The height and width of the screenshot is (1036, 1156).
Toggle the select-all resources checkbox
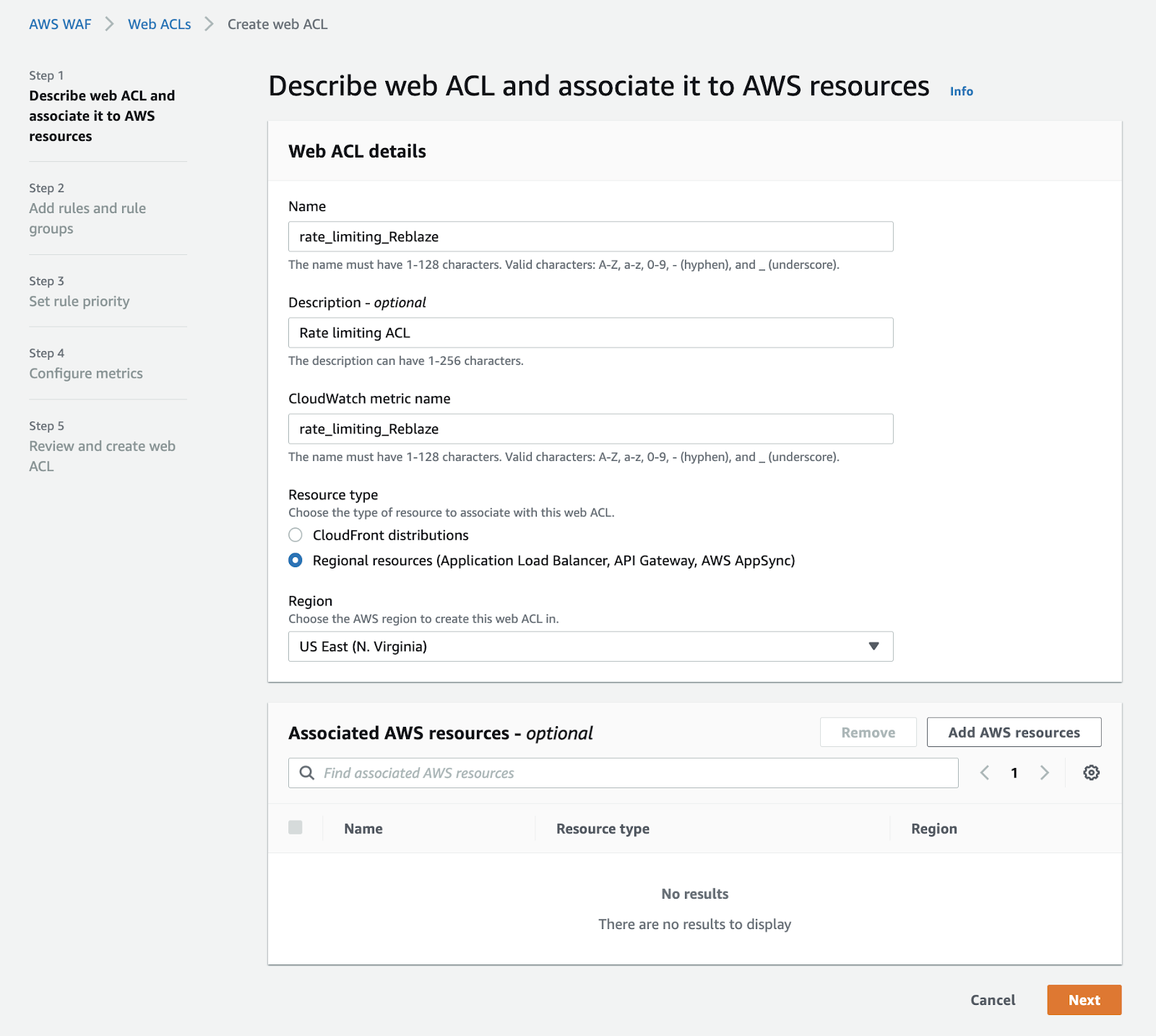pos(296,828)
